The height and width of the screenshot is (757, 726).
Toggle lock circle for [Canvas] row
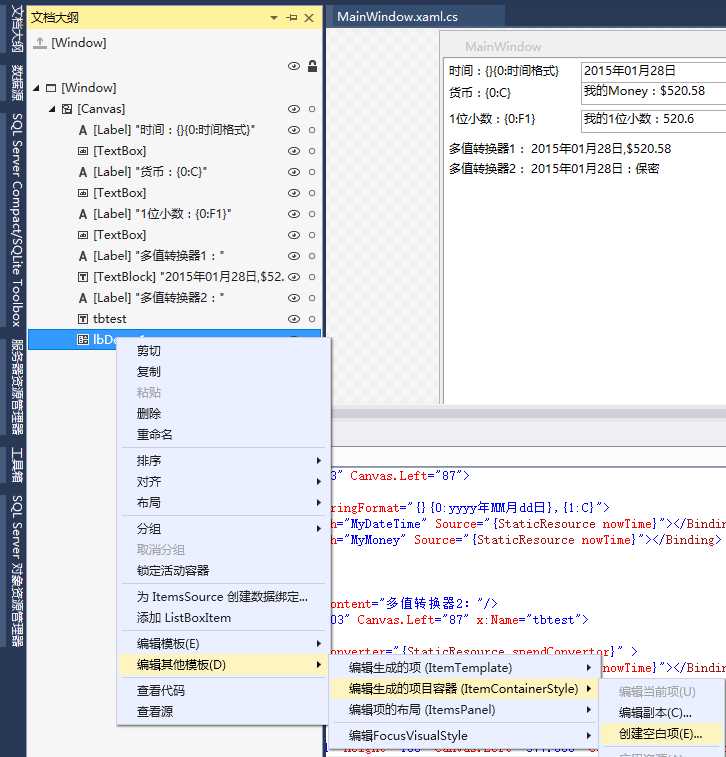tap(312, 109)
